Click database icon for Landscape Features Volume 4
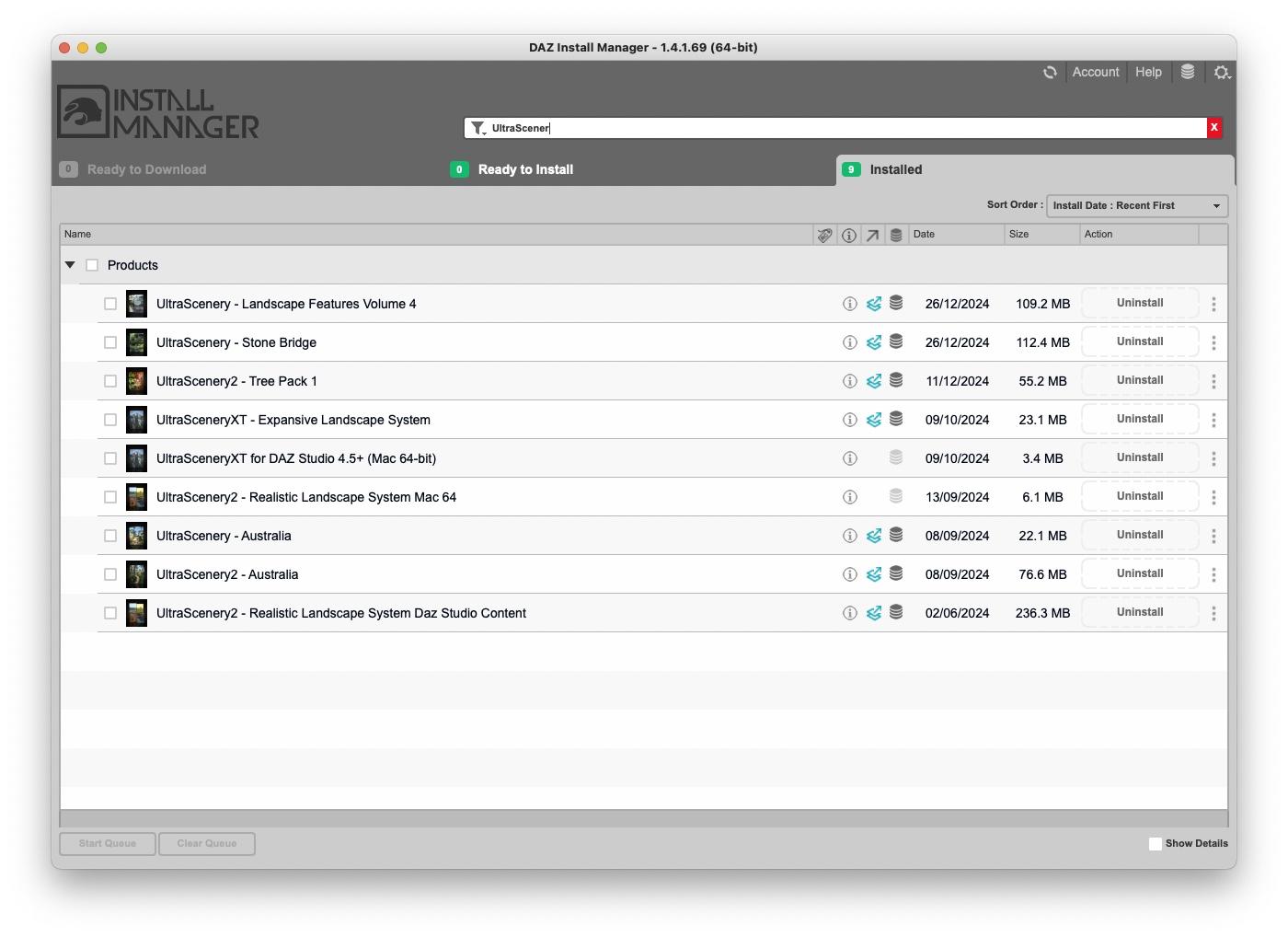This screenshot has height=937, width=1288. 896,303
